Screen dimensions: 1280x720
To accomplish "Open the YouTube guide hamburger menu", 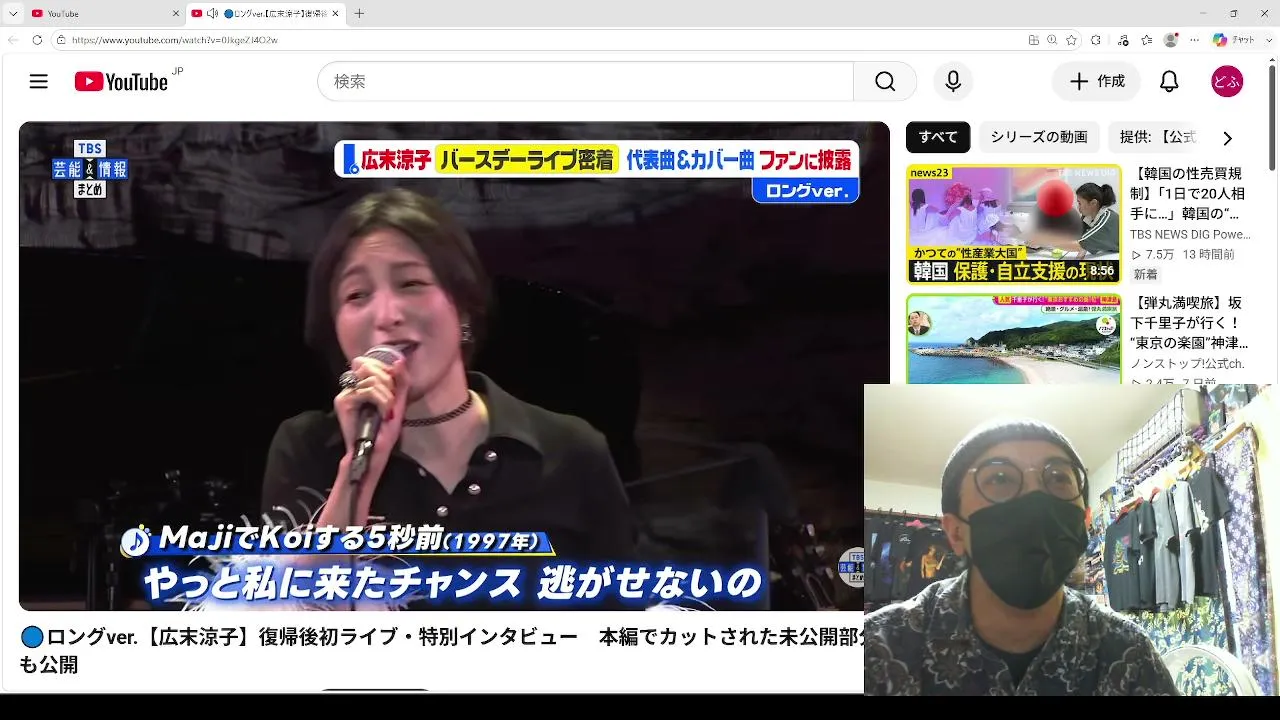I will [x=39, y=82].
